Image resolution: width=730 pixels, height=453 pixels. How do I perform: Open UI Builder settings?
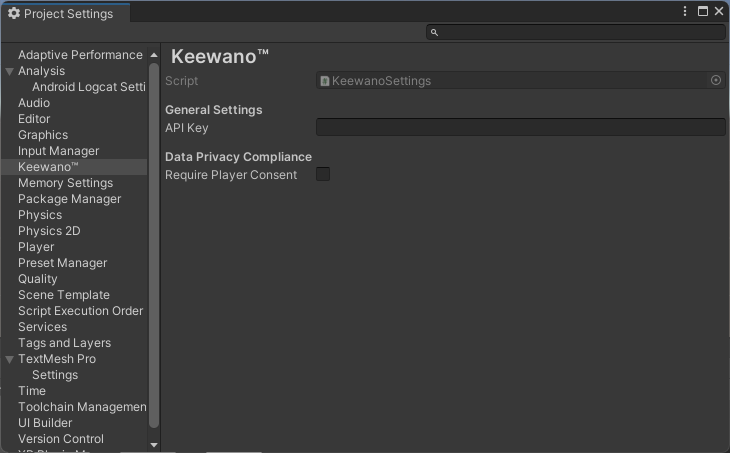pos(45,423)
